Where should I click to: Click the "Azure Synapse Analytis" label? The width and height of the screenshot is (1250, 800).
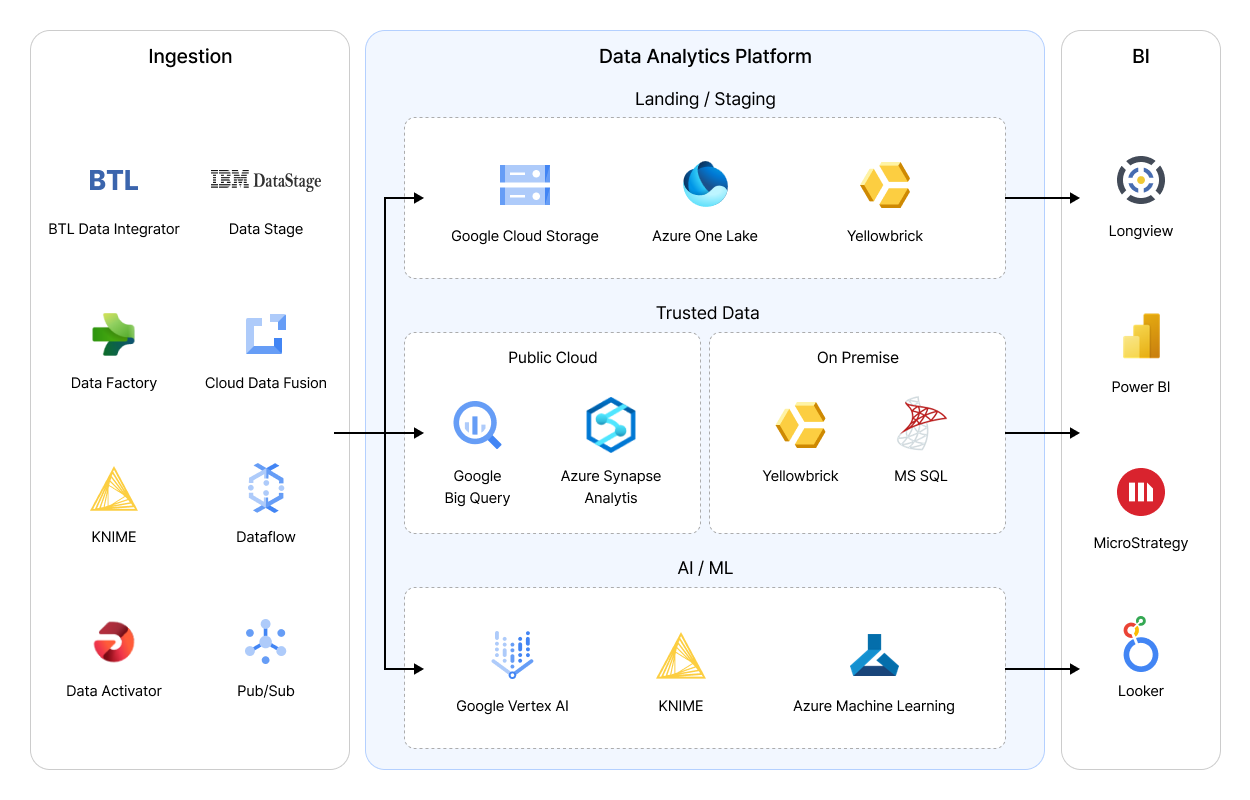point(611,487)
